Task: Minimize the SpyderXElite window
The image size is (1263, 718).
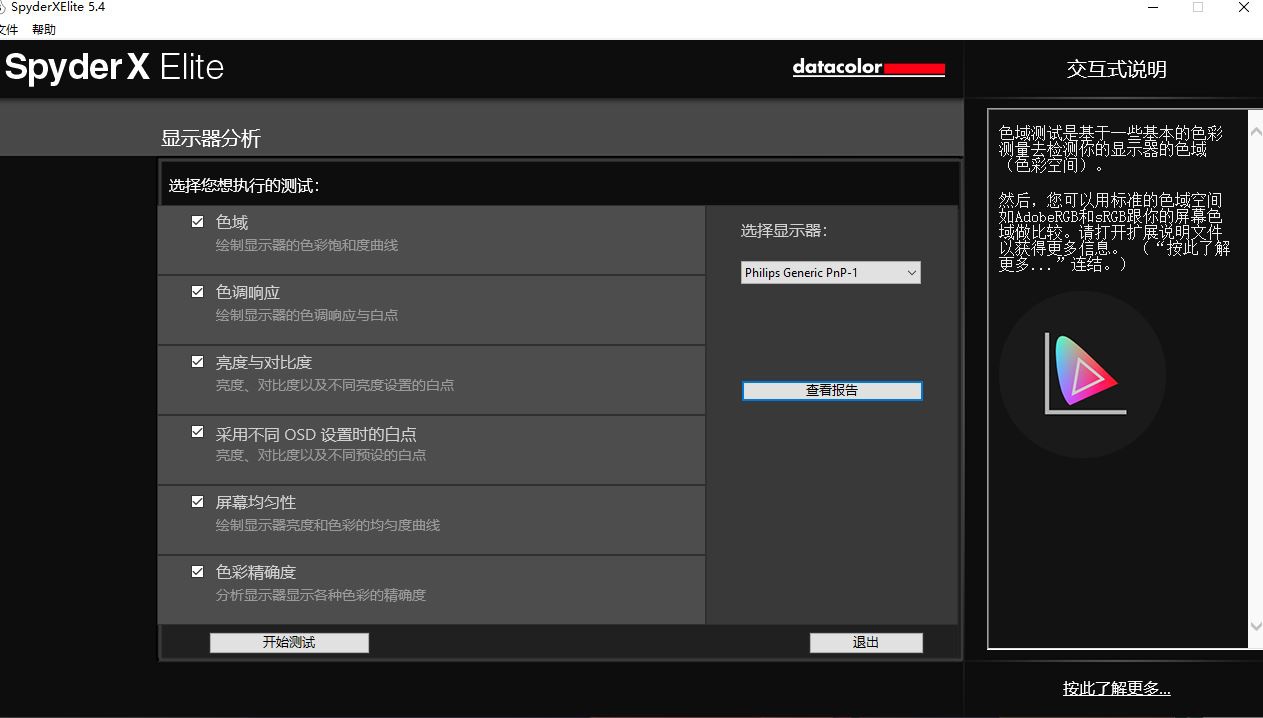Action: tap(1152, 7)
